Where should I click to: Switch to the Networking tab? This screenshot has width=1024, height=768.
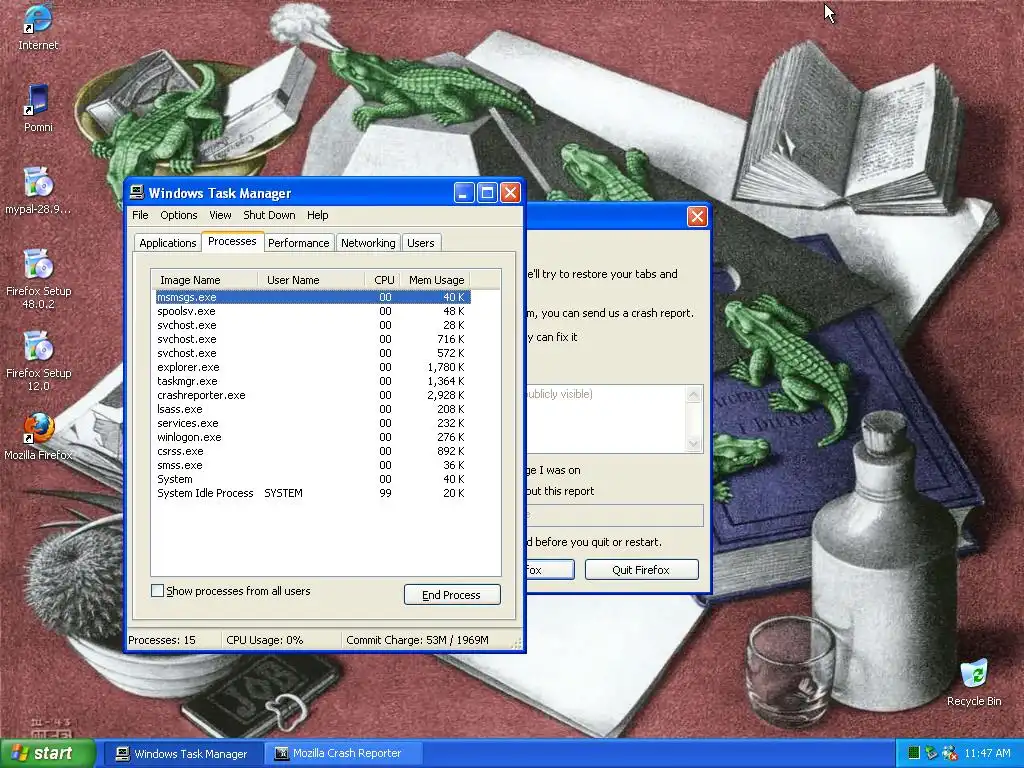coord(368,243)
